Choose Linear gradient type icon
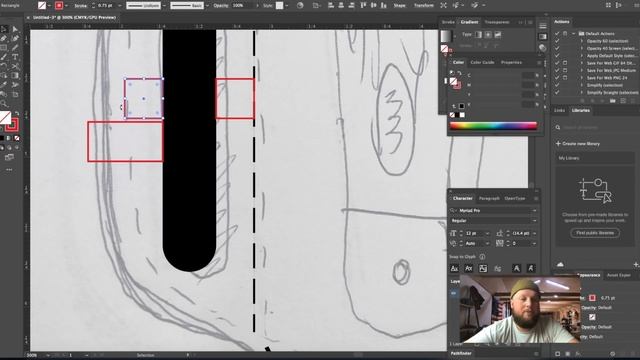 click(x=478, y=35)
